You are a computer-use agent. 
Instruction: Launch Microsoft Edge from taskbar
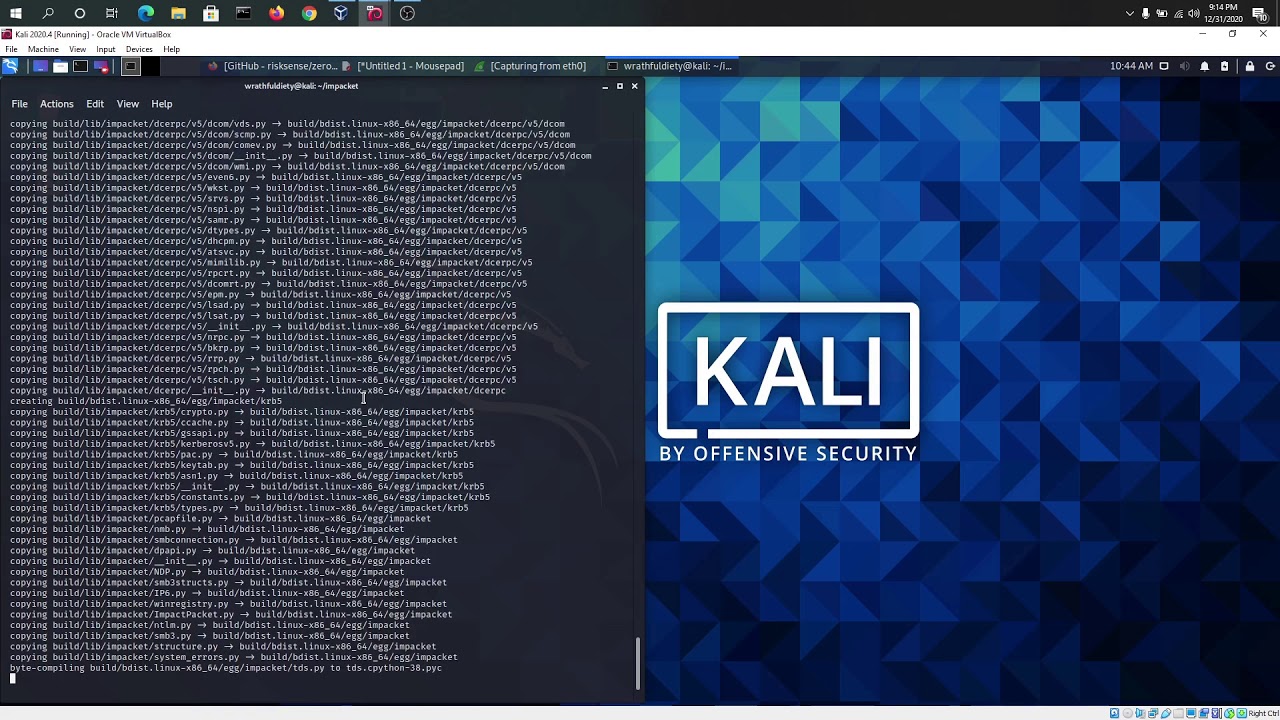(146, 13)
